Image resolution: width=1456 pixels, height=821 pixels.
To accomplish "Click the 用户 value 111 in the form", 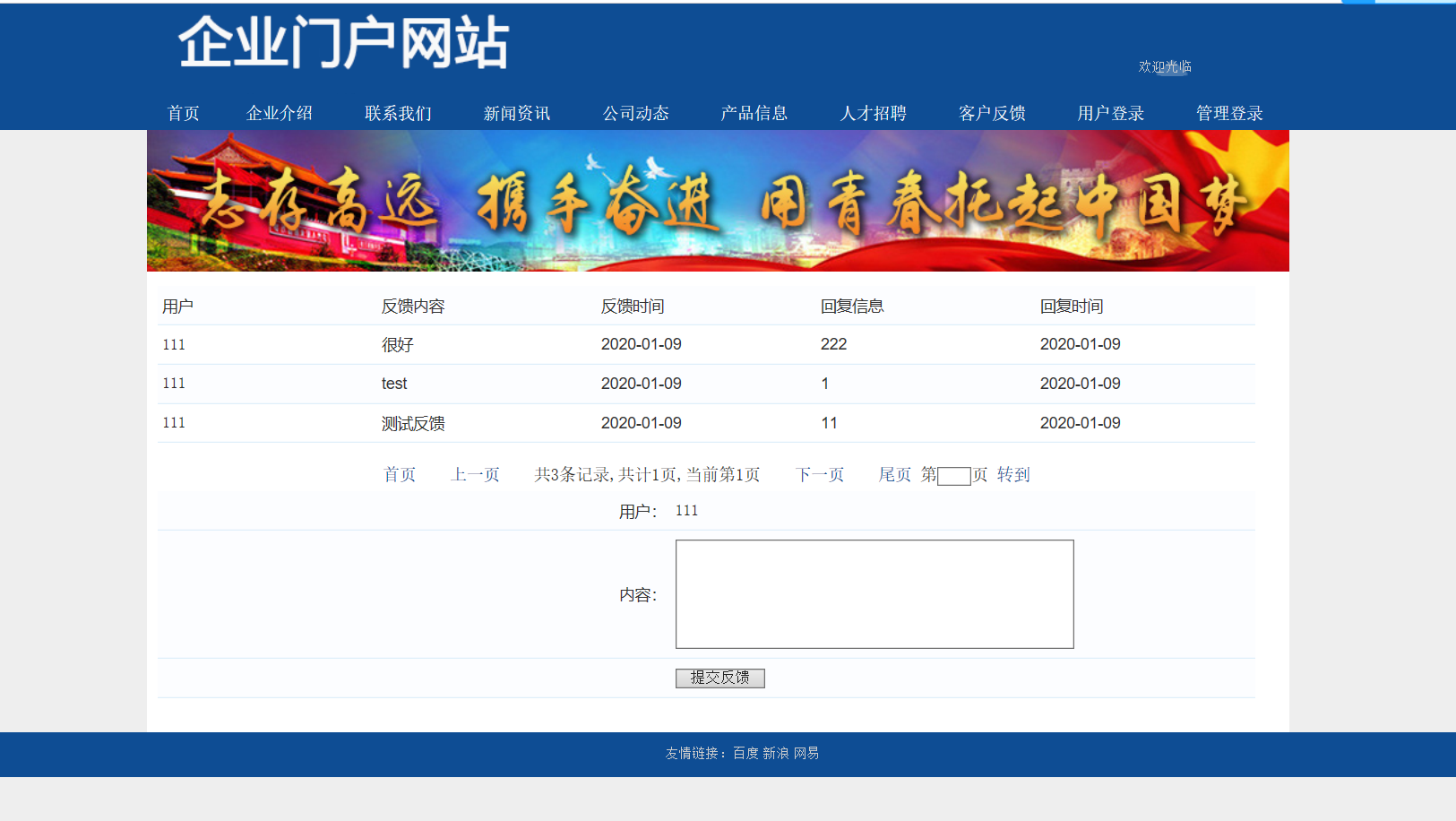I will (x=686, y=510).
